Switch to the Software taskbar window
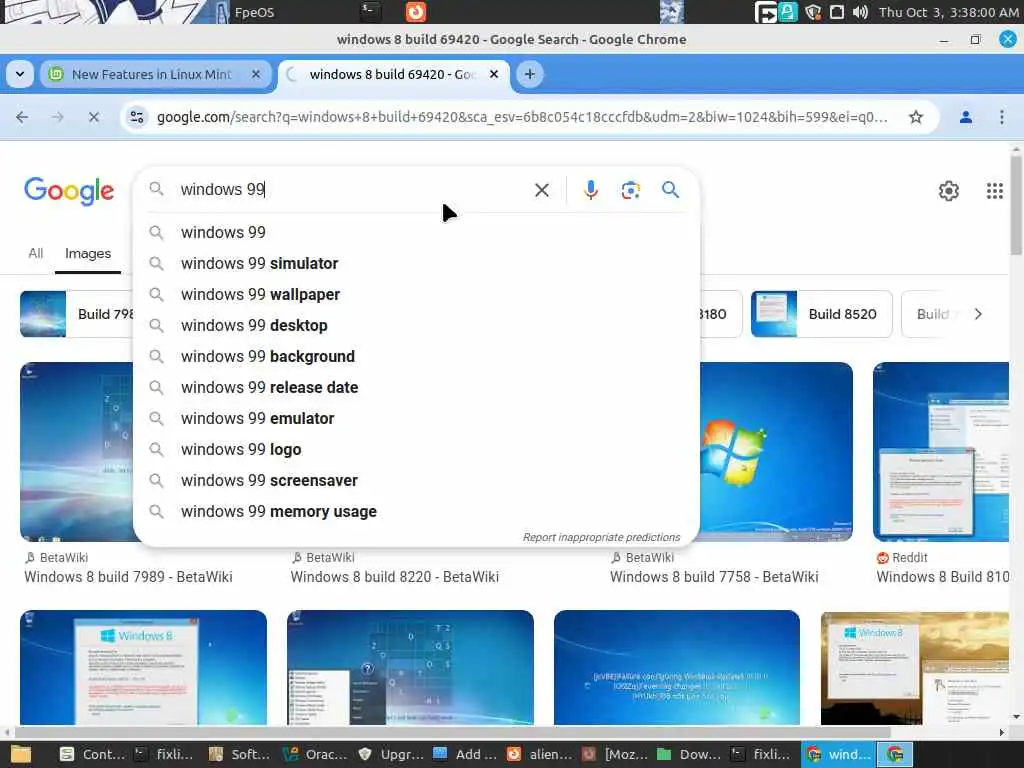1024x768 pixels. (240, 754)
